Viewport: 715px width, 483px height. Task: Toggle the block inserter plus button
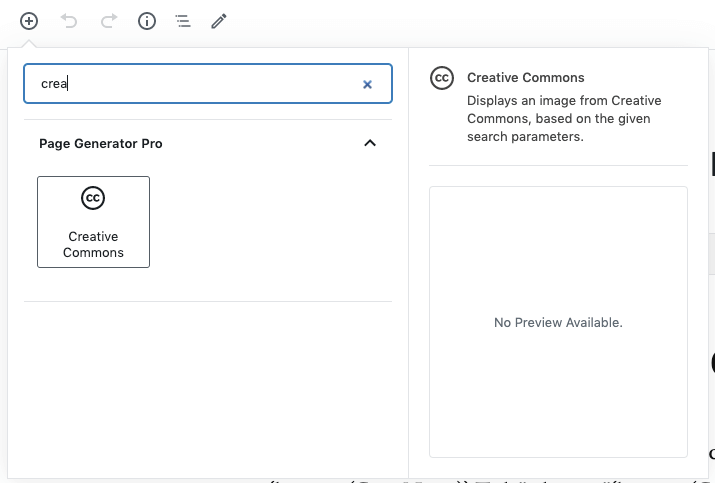29,21
